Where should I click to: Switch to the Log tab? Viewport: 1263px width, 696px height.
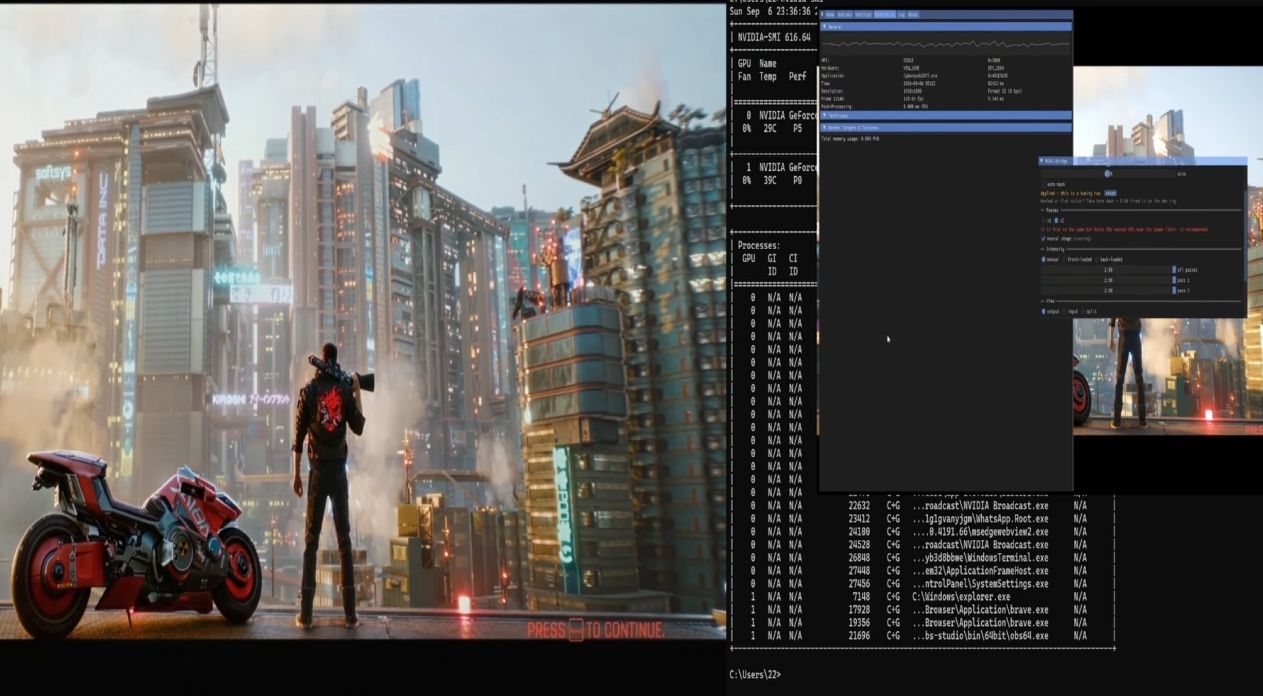[901, 15]
